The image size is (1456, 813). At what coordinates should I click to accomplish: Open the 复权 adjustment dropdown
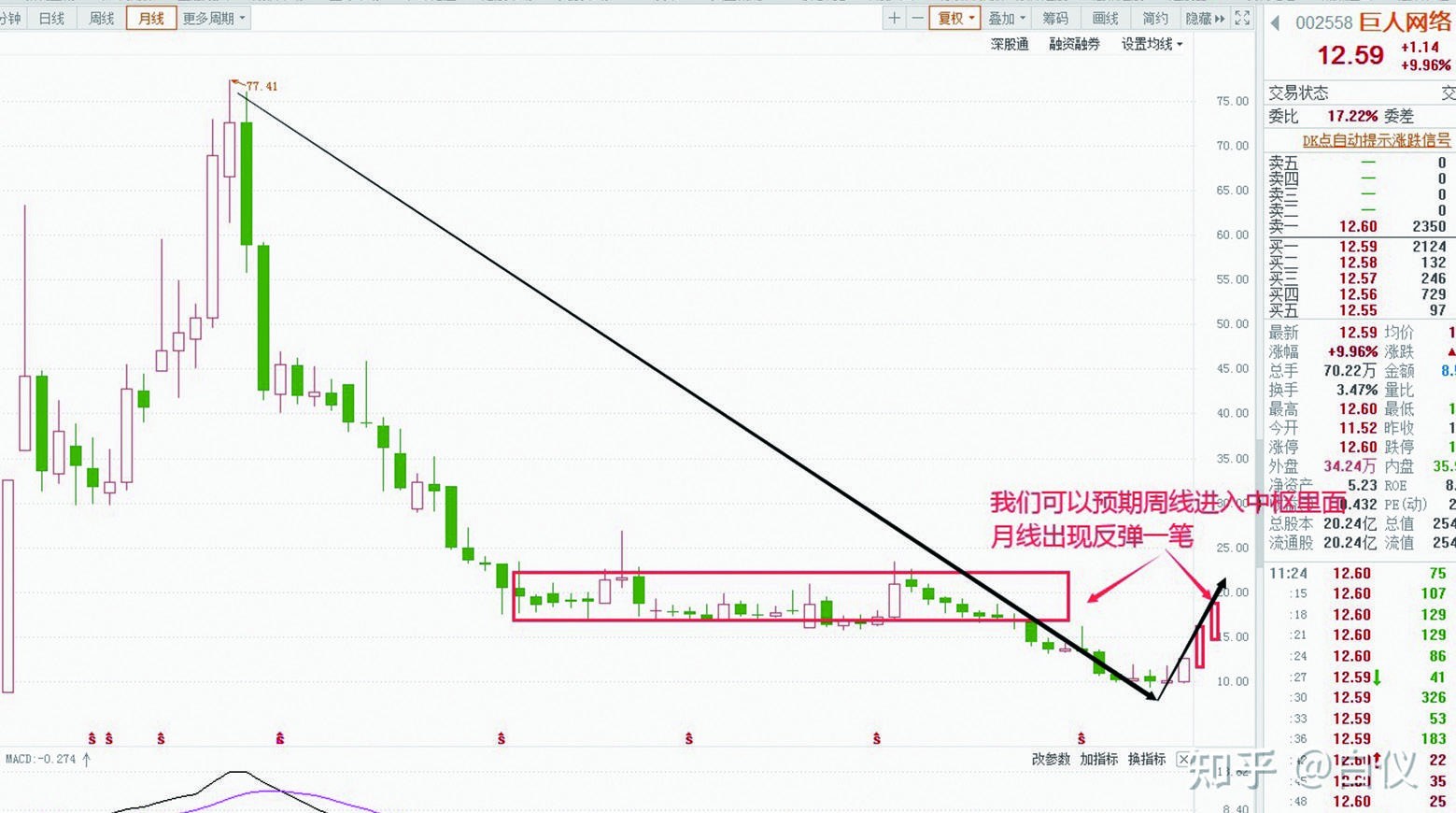pos(955,18)
